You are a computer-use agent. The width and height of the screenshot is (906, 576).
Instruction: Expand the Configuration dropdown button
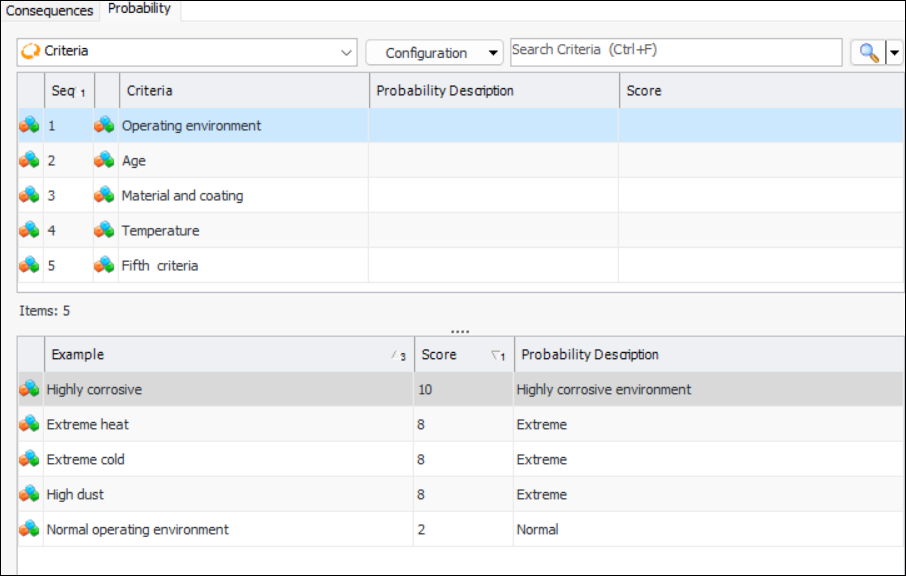[493, 53]
